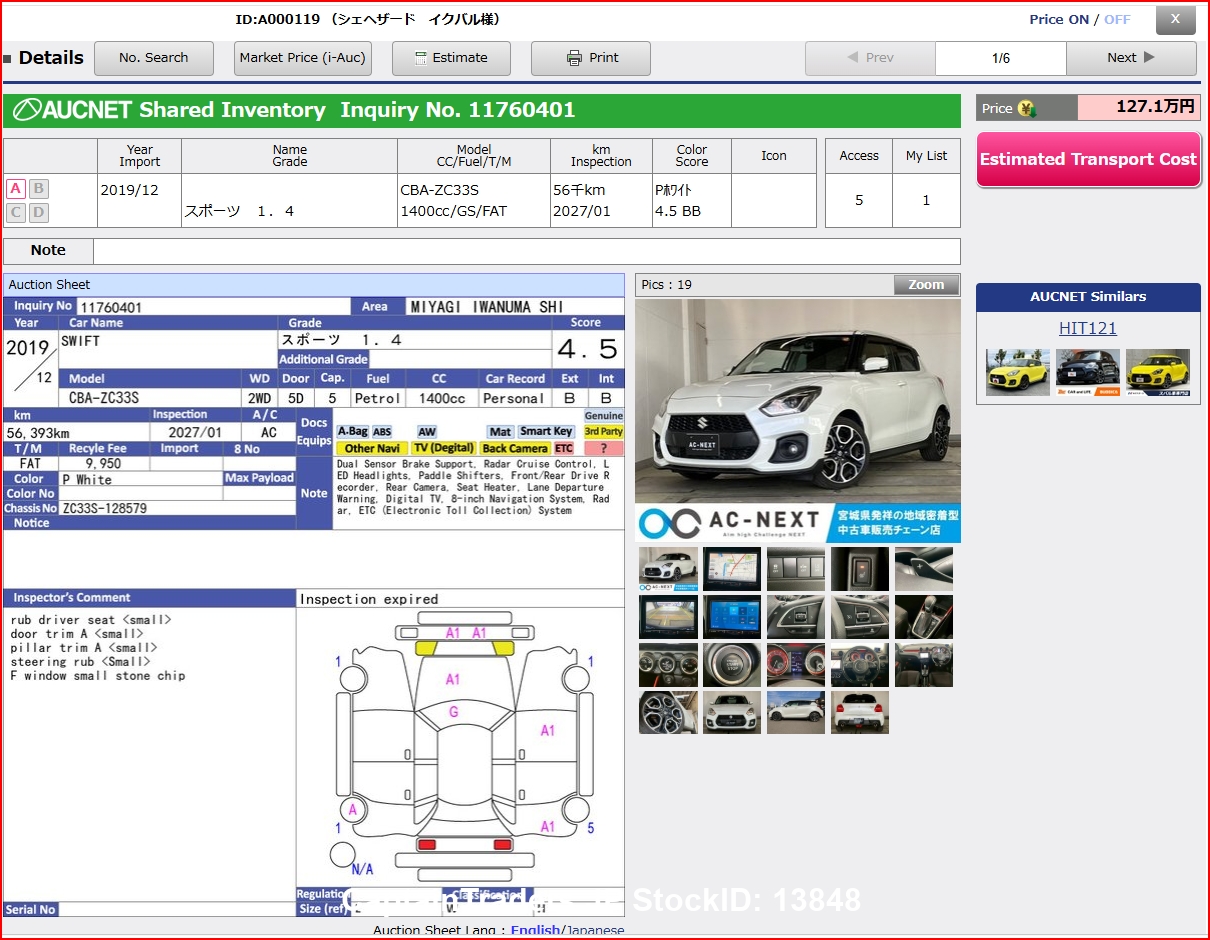Close the details window with X
1210x940 pixels.
pyautogui.click(x=1176, y=19)
